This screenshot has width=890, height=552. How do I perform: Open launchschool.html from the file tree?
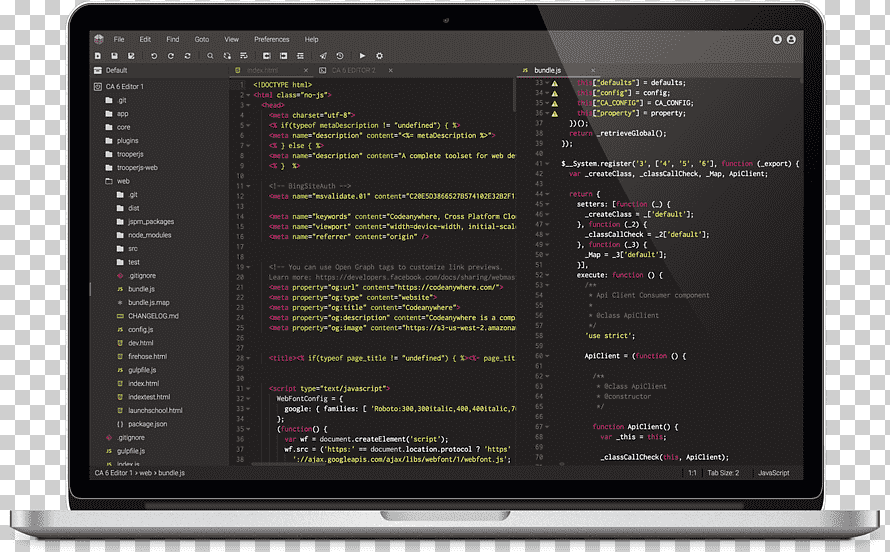point(155,410)
